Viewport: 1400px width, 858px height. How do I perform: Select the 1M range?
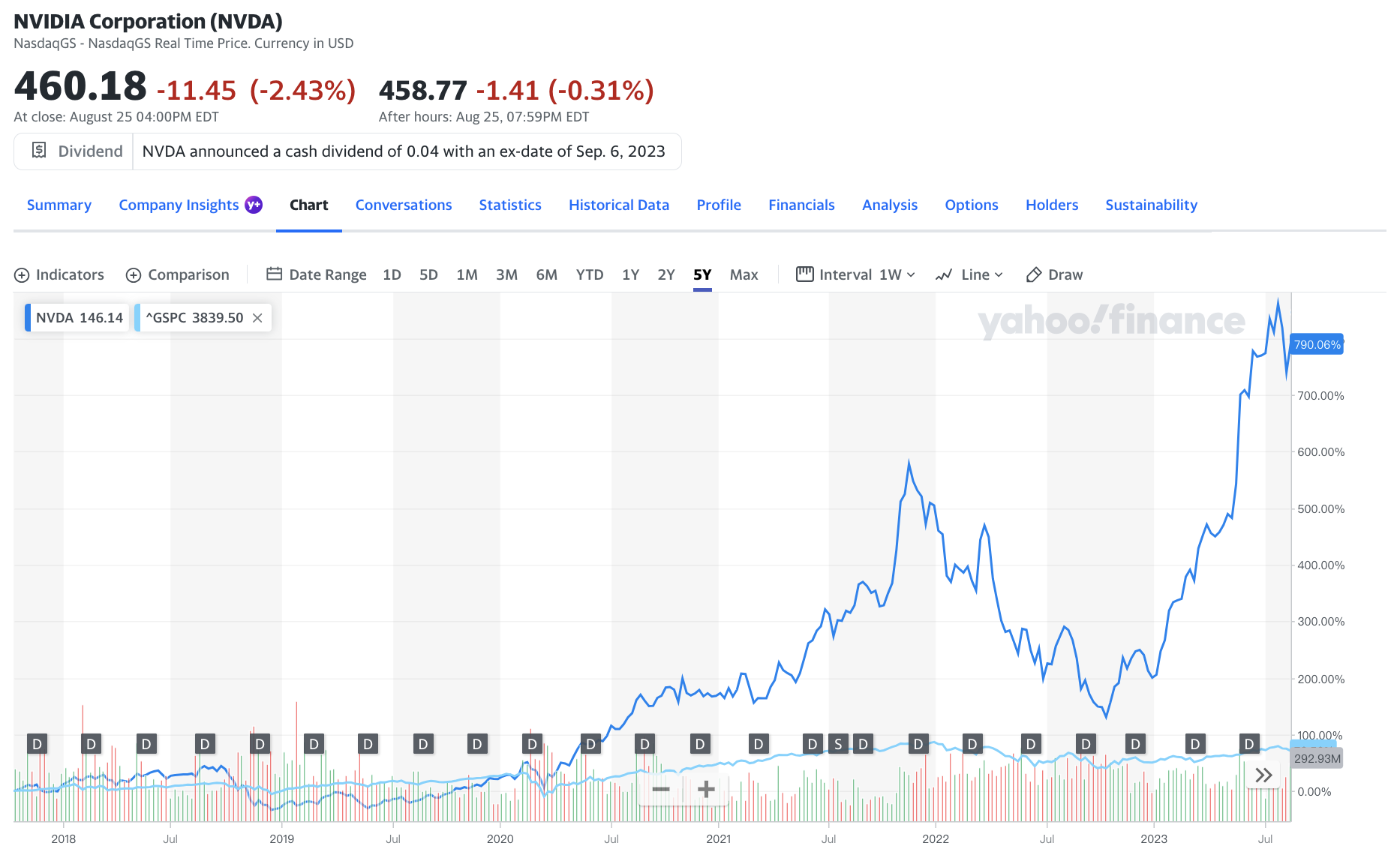click(x=467, y=274)
